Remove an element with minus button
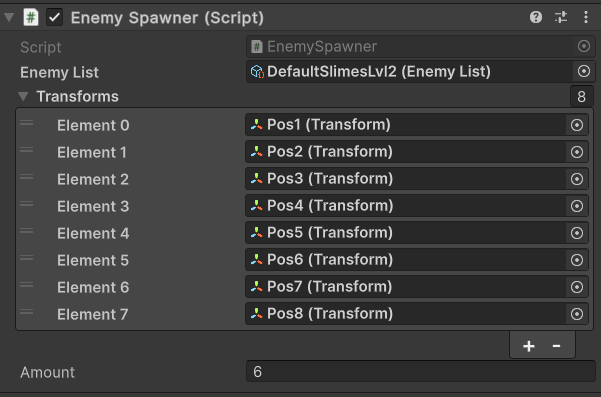 point(556,346)
